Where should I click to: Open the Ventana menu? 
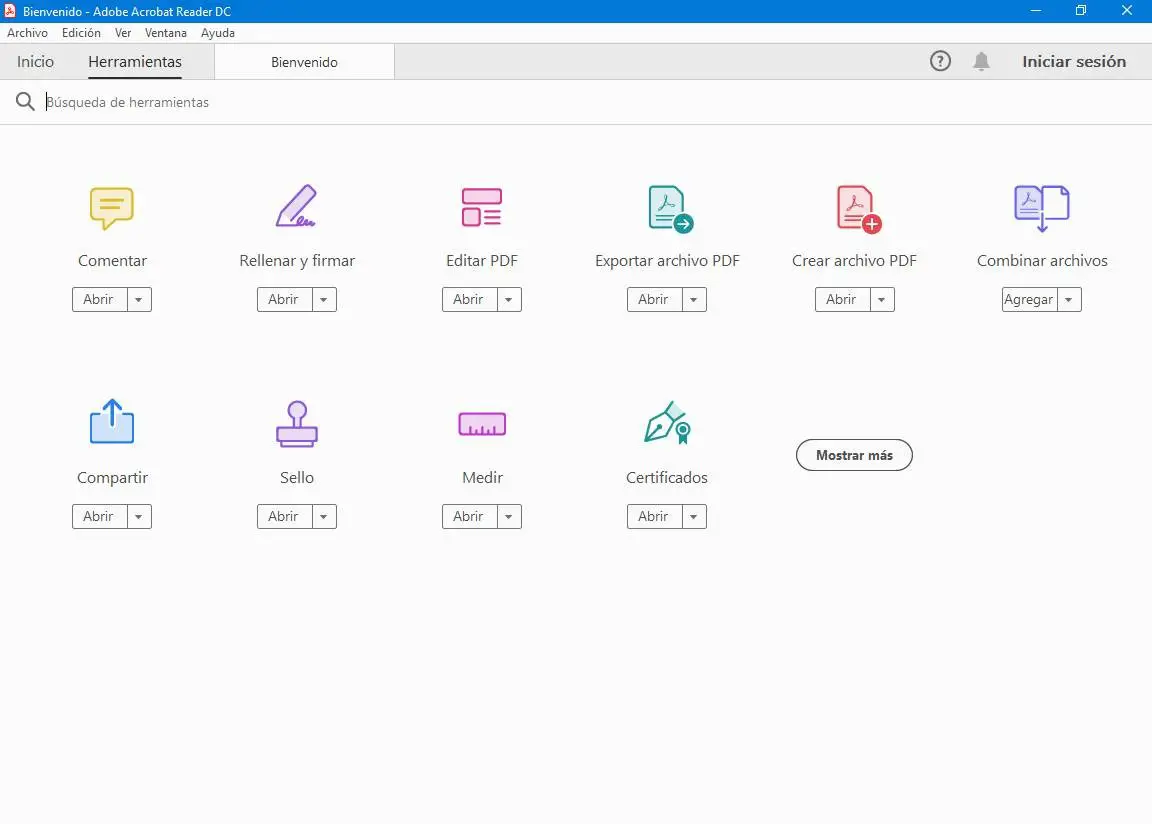(x=165, y=33)
